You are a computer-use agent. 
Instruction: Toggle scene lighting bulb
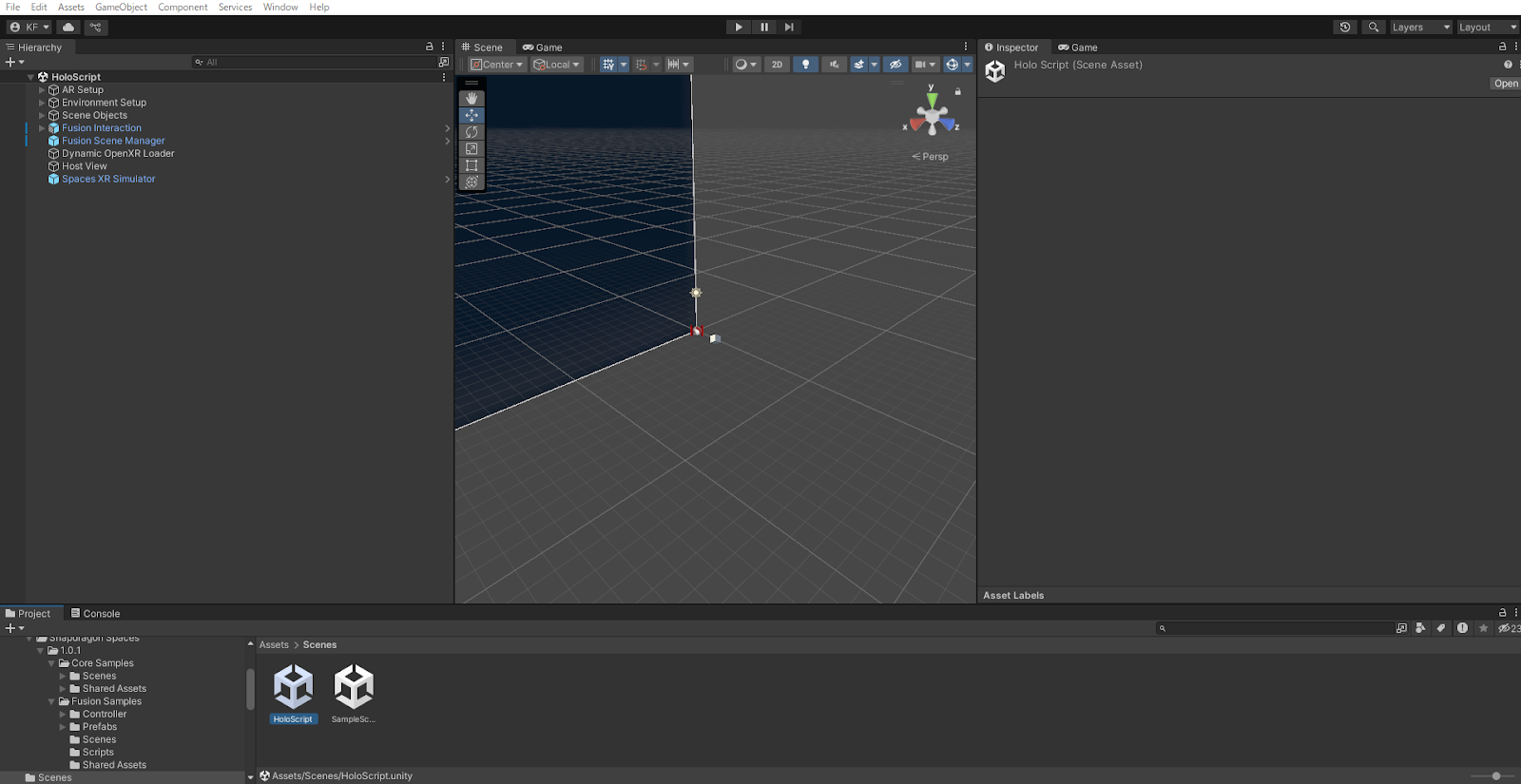[806, 65]
